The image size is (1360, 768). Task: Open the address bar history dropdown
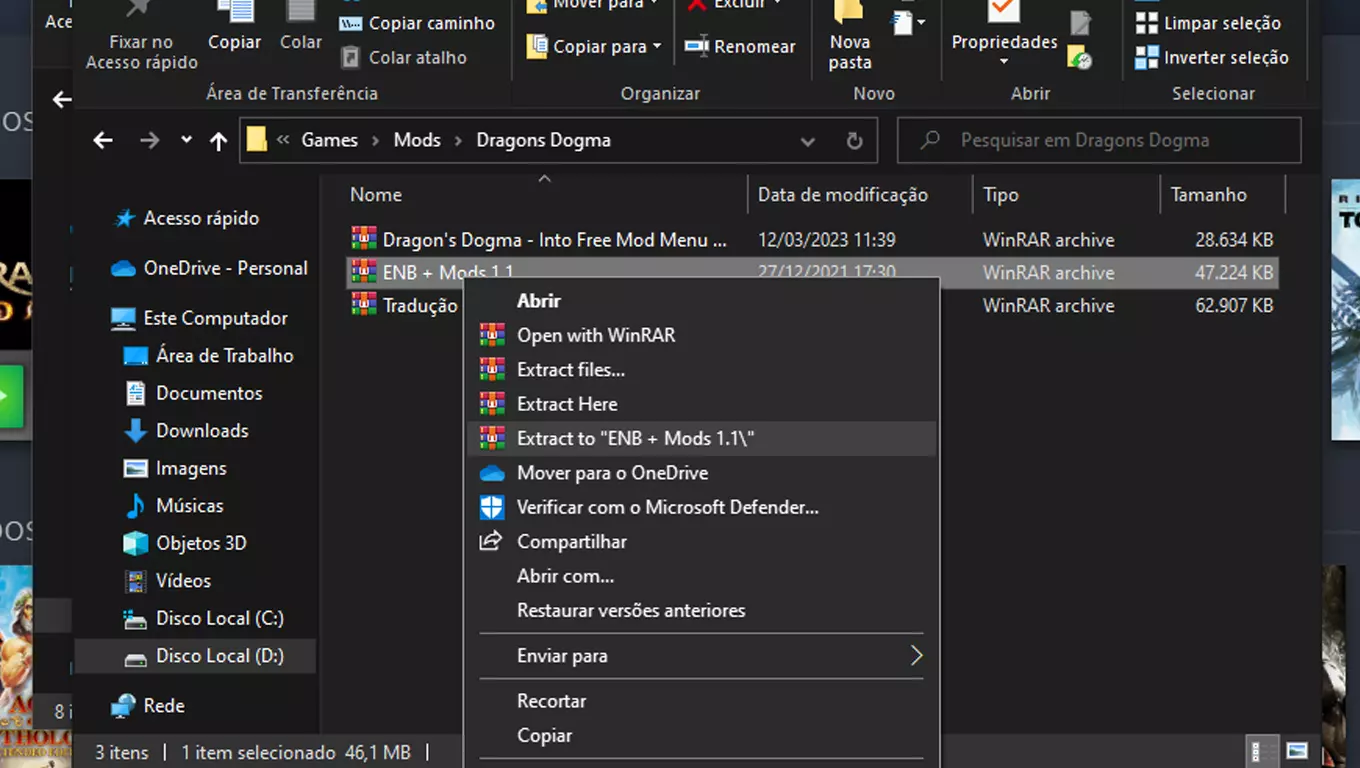tap(808, 141)
